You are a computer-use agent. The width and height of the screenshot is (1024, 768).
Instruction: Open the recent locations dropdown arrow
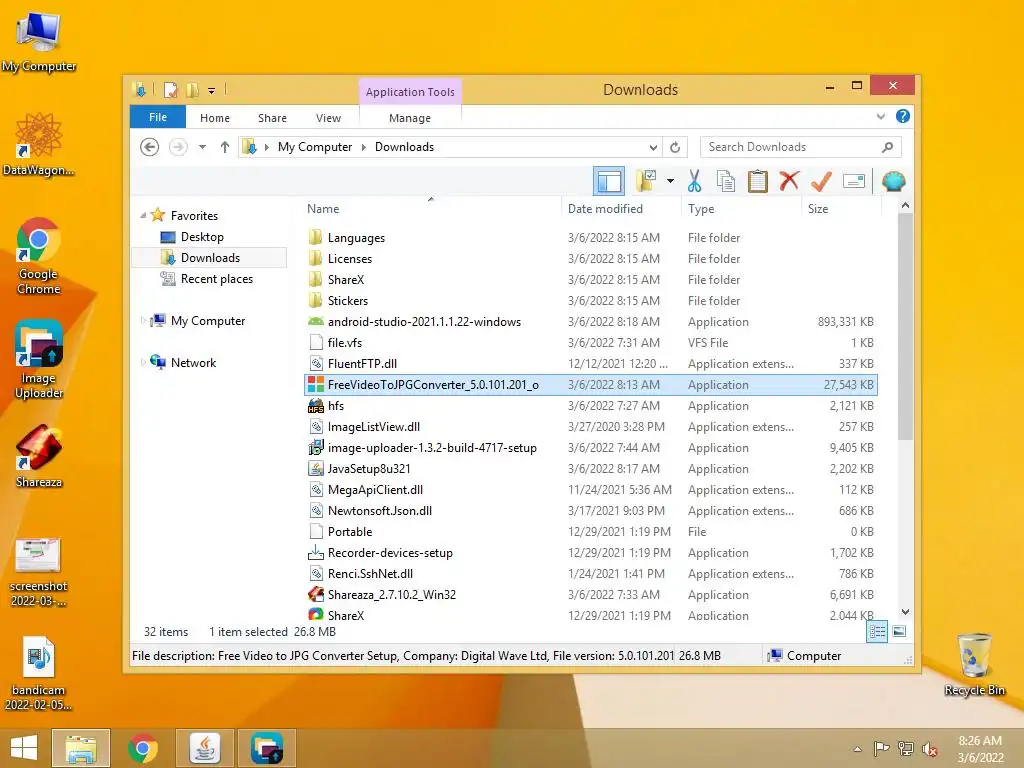[202, 147]
